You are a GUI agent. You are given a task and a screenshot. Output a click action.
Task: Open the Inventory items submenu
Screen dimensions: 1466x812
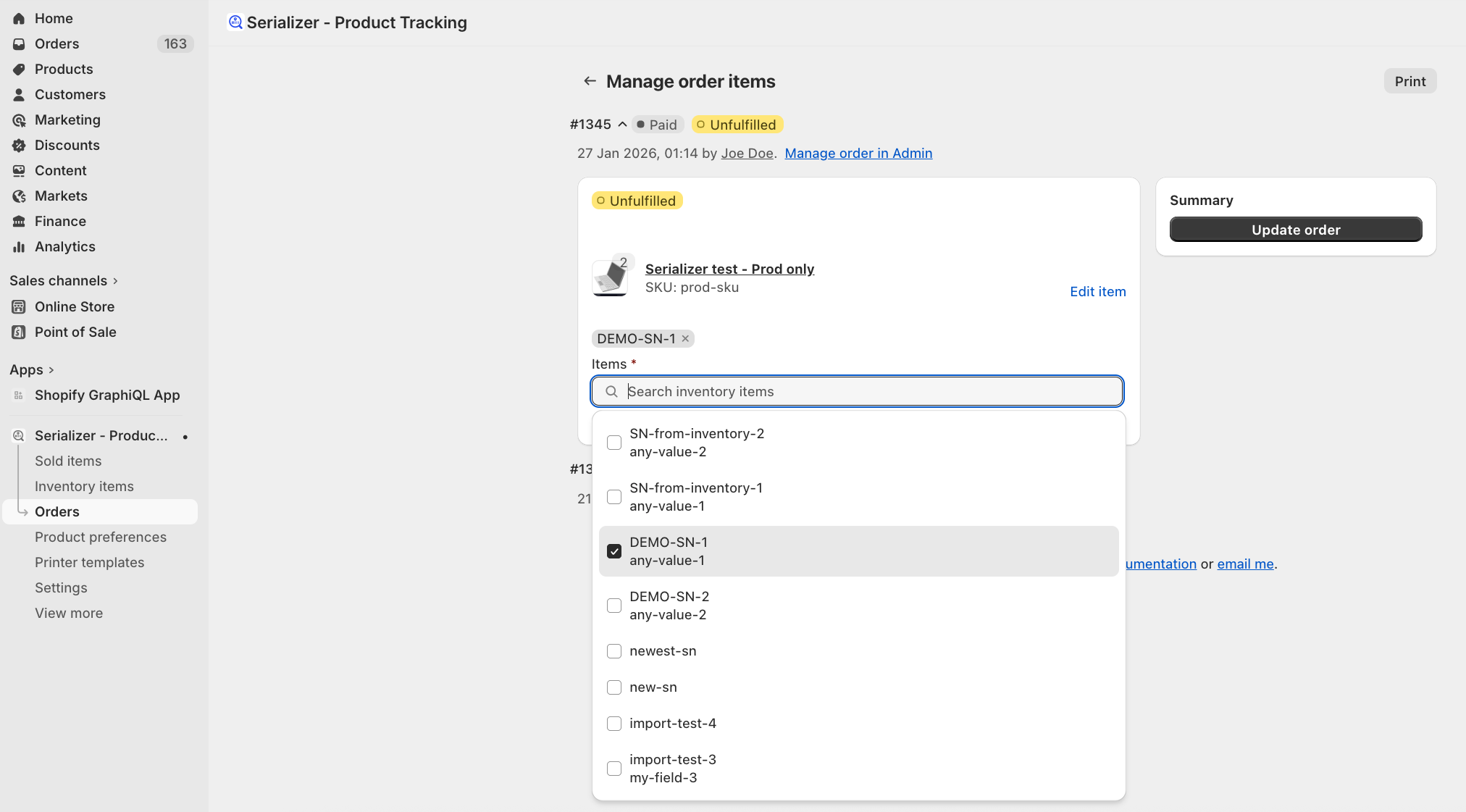84,487
